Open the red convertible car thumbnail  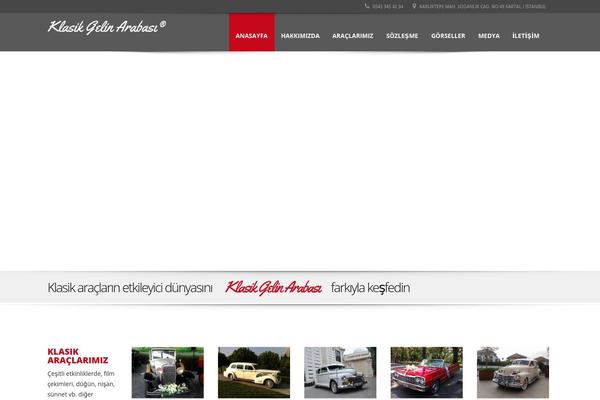(427, 372)
